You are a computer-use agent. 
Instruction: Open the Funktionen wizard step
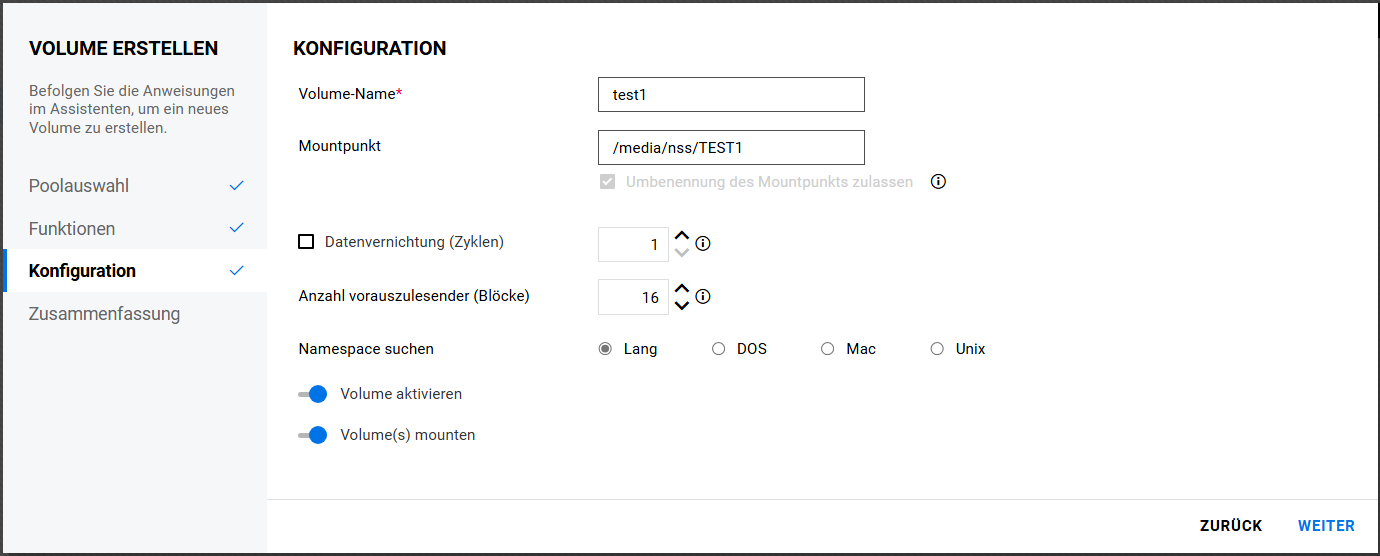72,229
